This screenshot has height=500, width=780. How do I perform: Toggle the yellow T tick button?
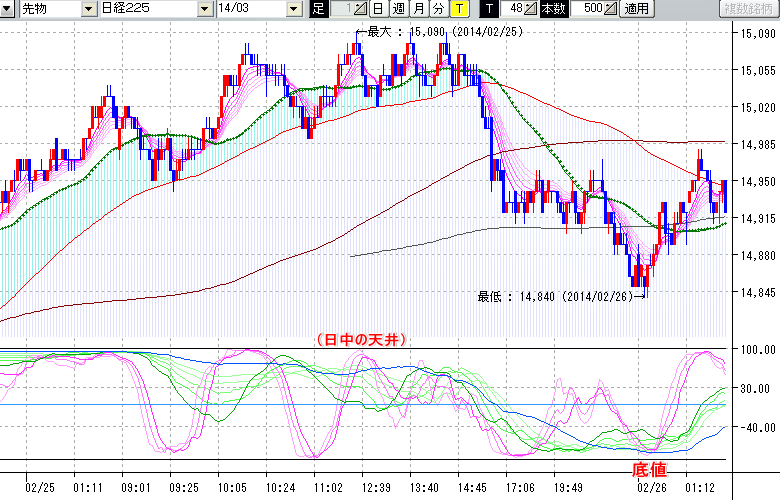[458, 9]
